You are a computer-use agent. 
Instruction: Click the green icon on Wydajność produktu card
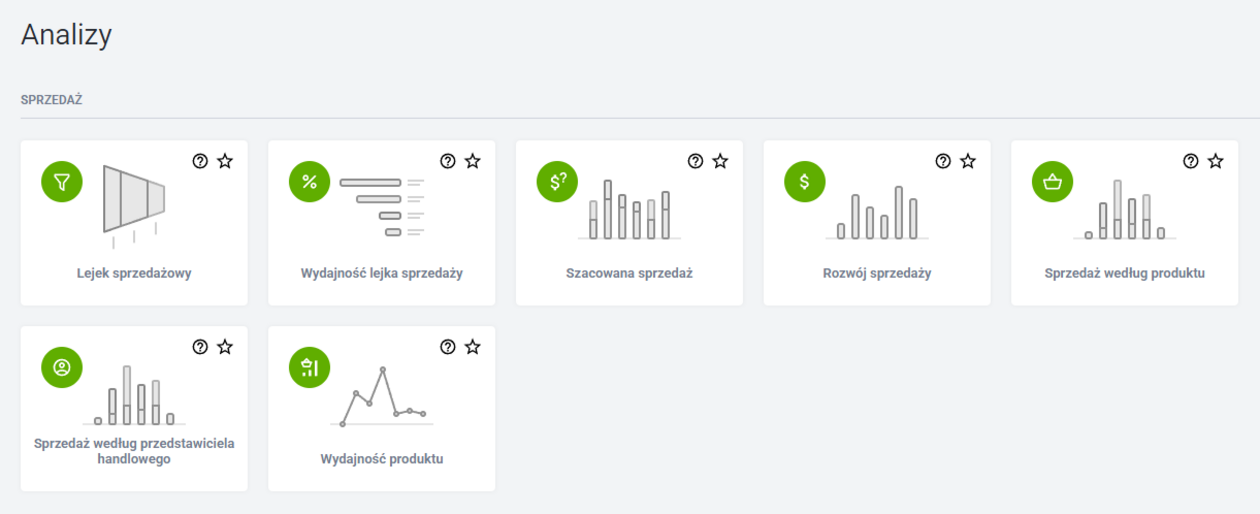[x=310, y=367]
